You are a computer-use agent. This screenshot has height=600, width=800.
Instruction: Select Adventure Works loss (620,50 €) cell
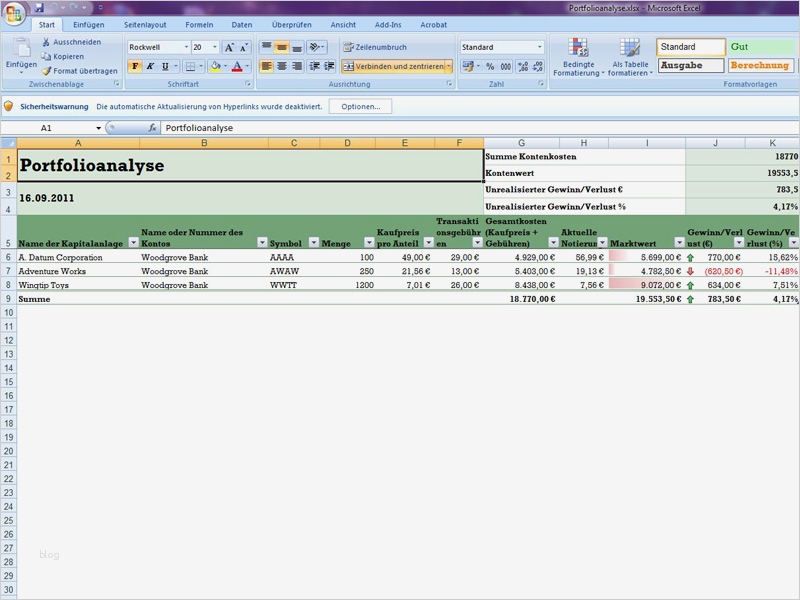(715, 271)
